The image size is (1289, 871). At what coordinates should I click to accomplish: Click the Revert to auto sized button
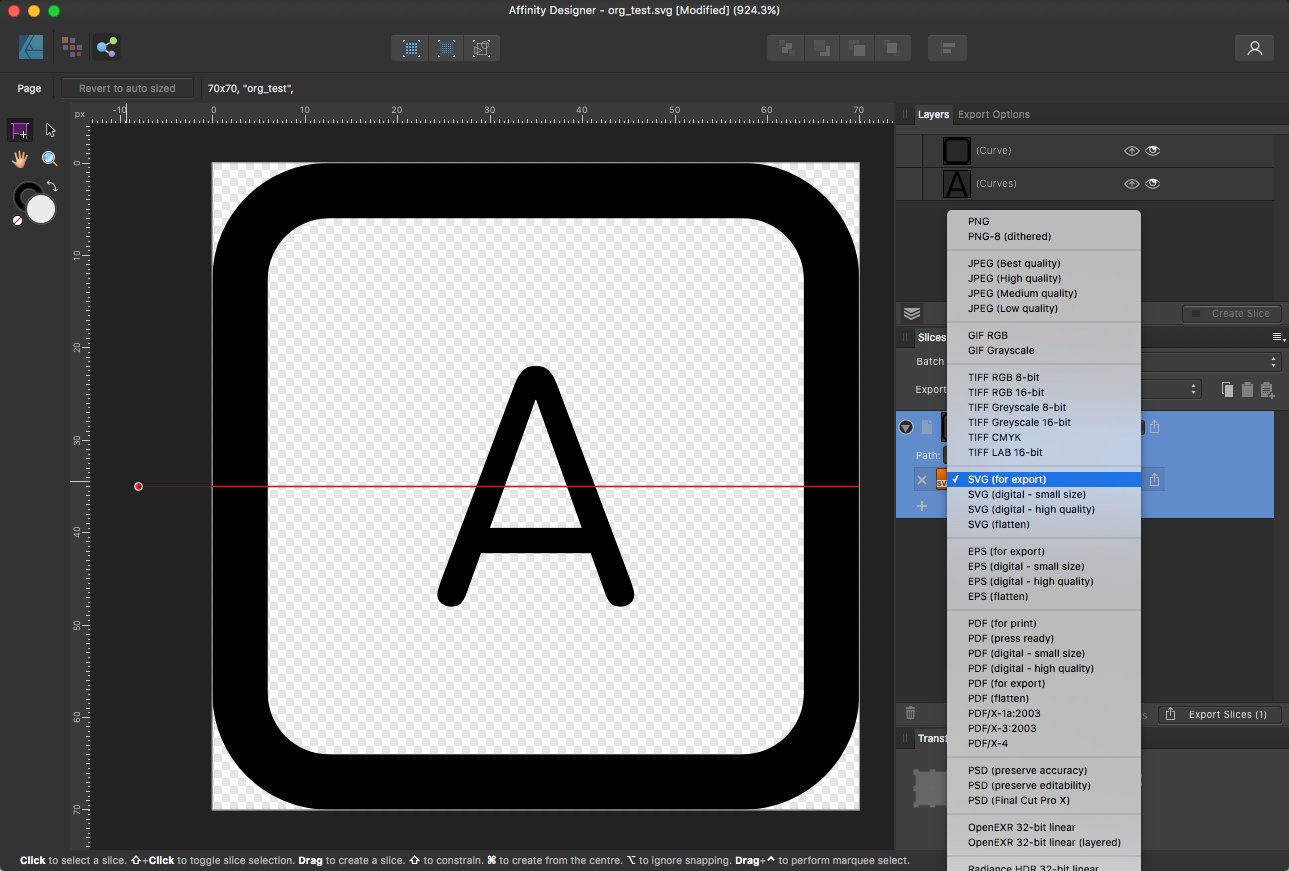[127, 88]
